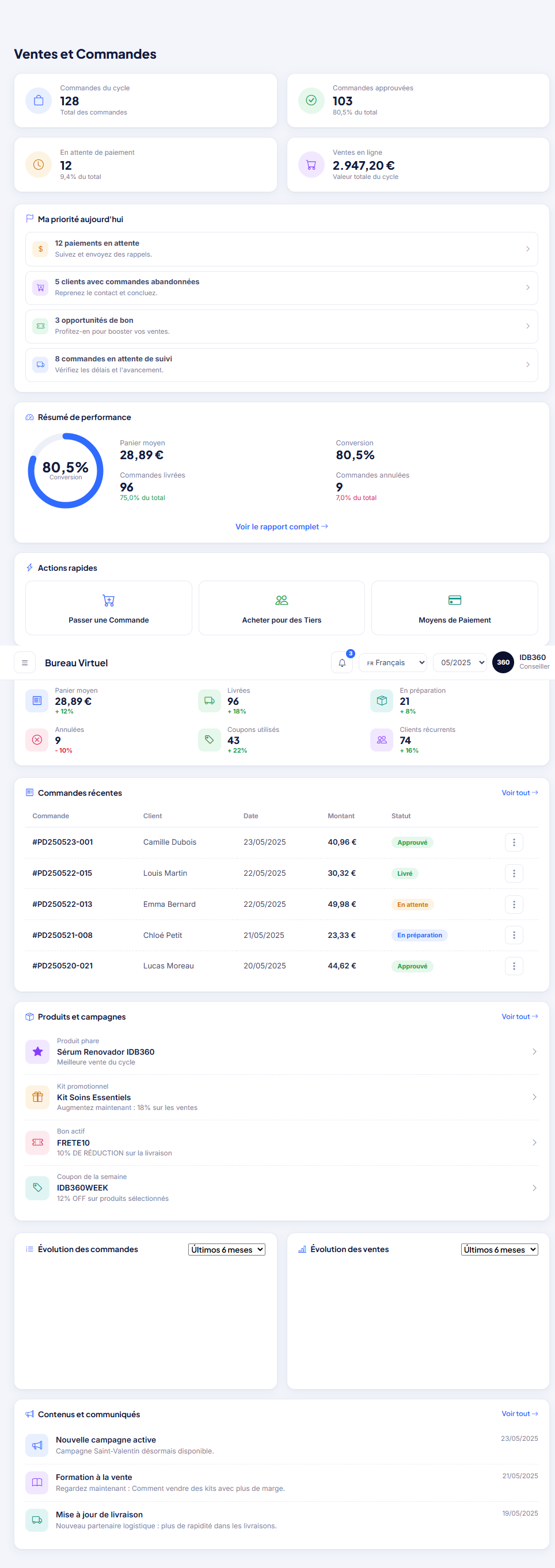The height and width of the screenshot is (1568, 555).
Task: Click Voir tout in Contenus et communiqués
Action: (520, 1413)
